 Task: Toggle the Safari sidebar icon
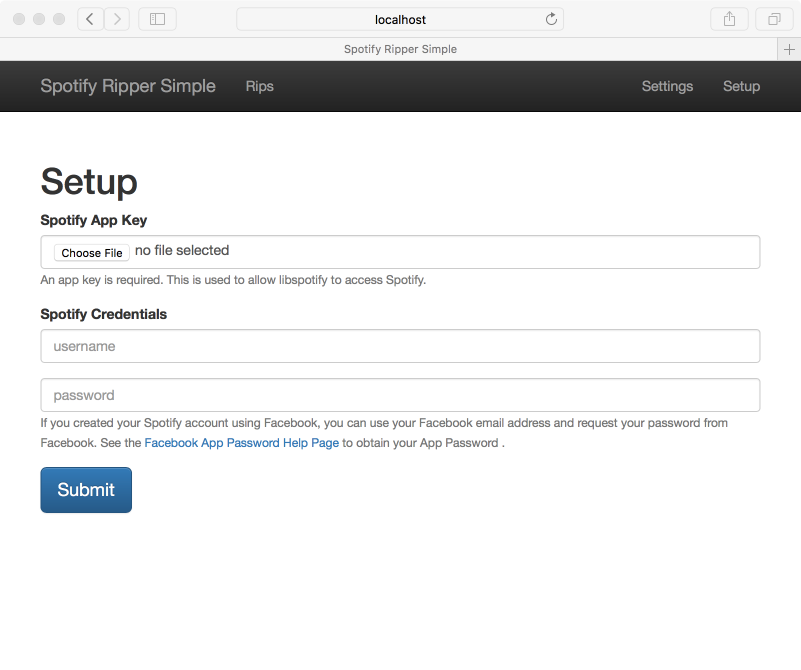click(x=157, y=19)
